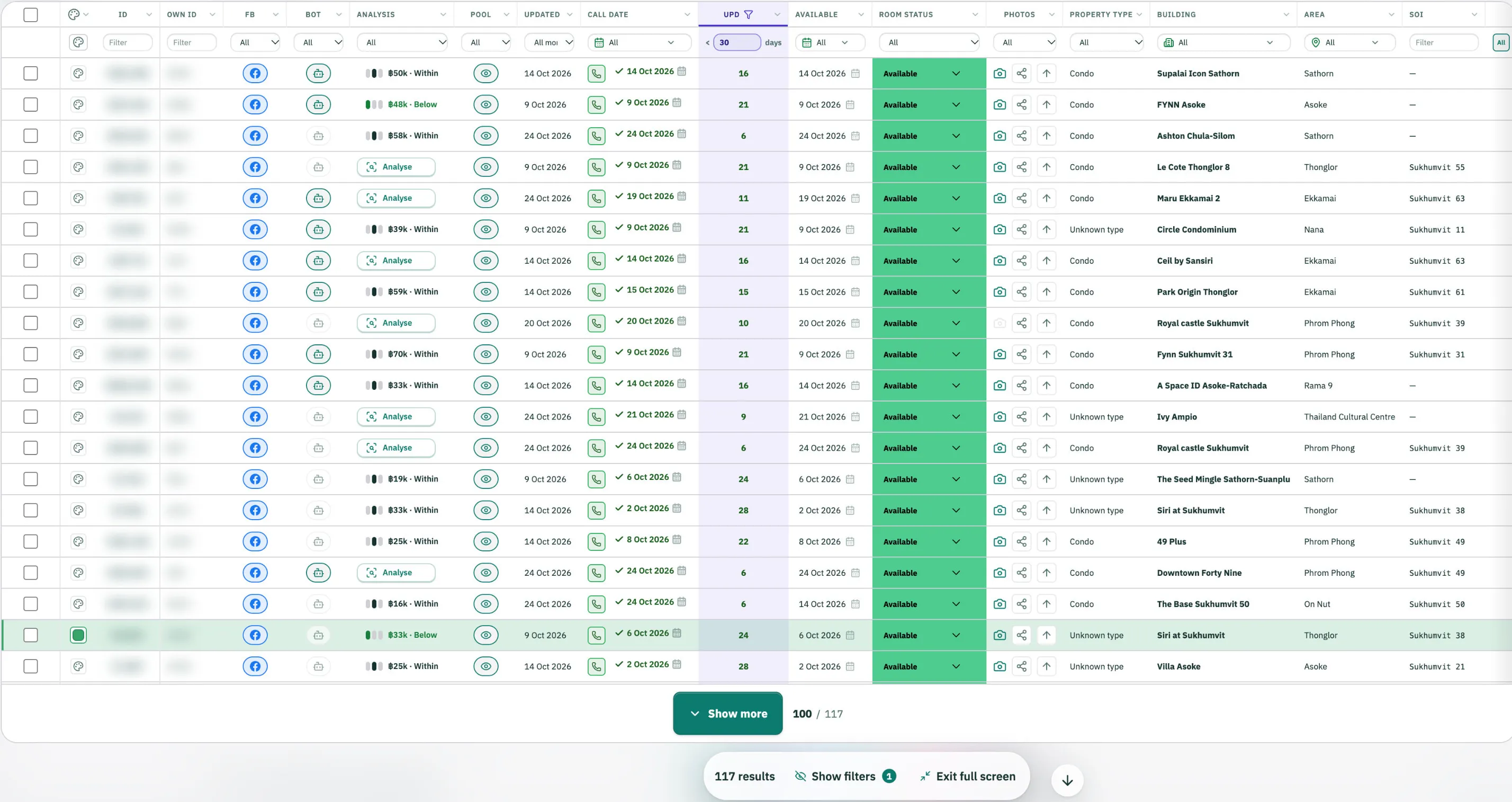The width and height of the screenshot is (1512, 802).
Task: Click the bot icon in FYNN Asoke row
Action: click(x=318, y=104)
